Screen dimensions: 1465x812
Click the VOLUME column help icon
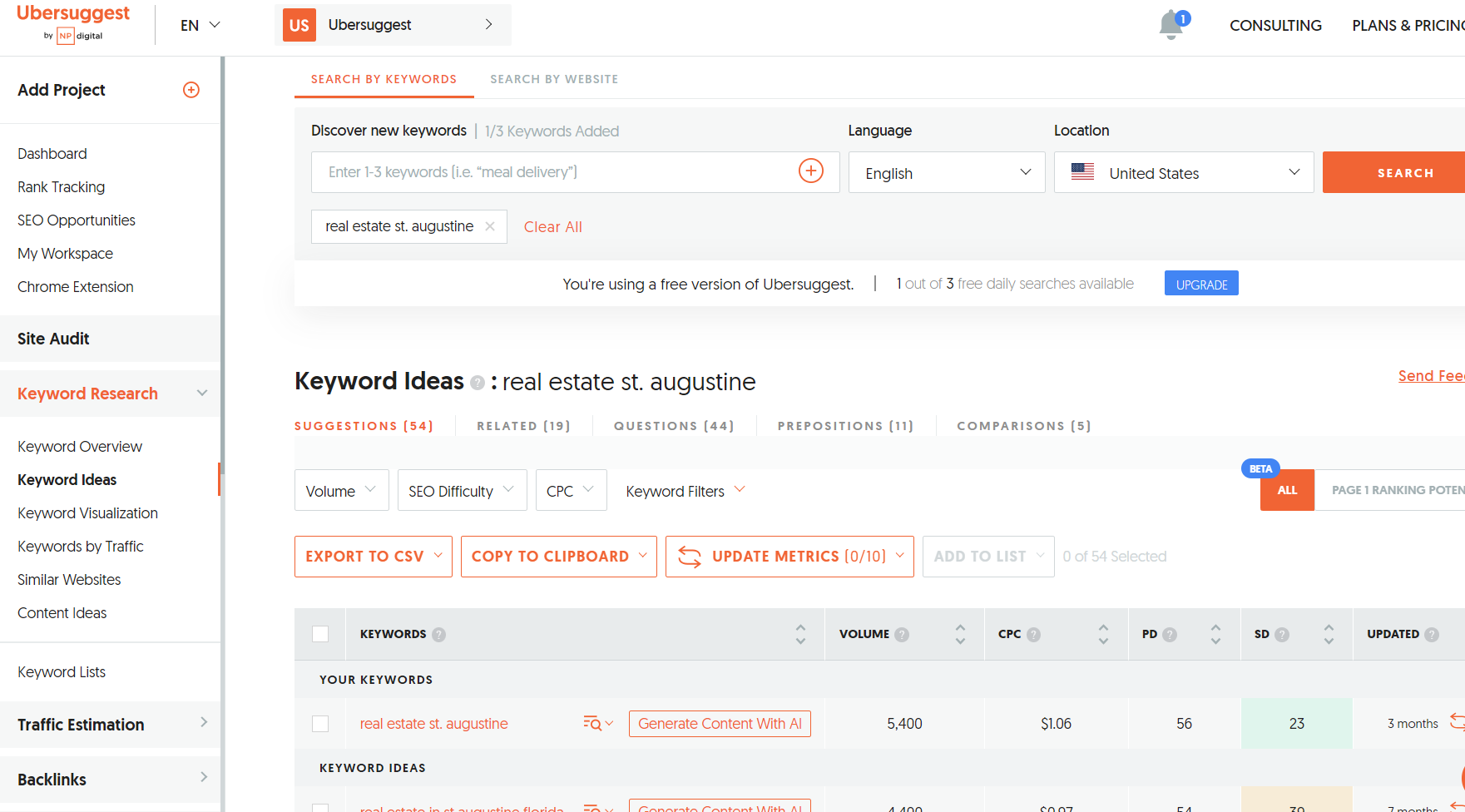pos(902,635)
